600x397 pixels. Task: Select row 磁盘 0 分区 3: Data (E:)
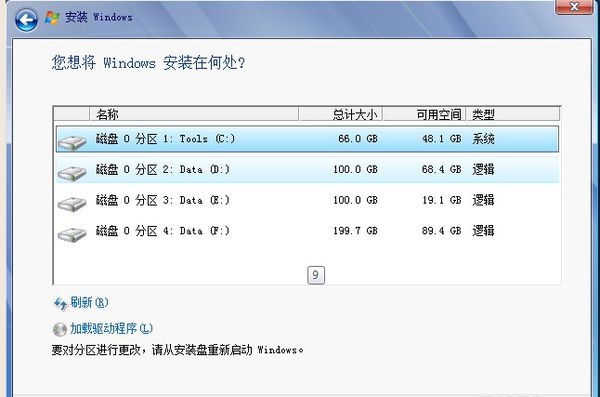[x=307, y=200]
